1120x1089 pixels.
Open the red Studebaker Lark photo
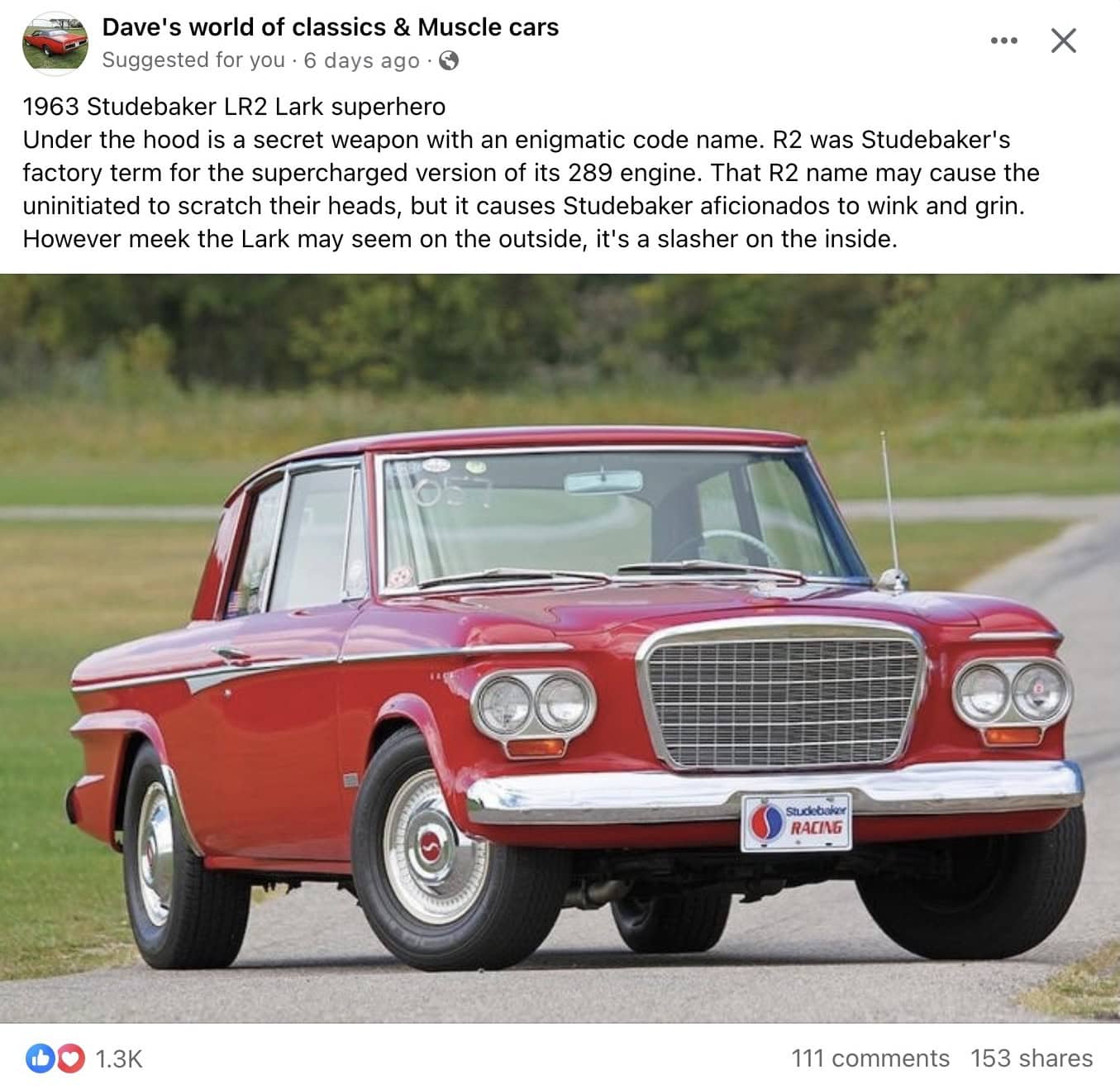pyautogui.click(x=560, y=648)
